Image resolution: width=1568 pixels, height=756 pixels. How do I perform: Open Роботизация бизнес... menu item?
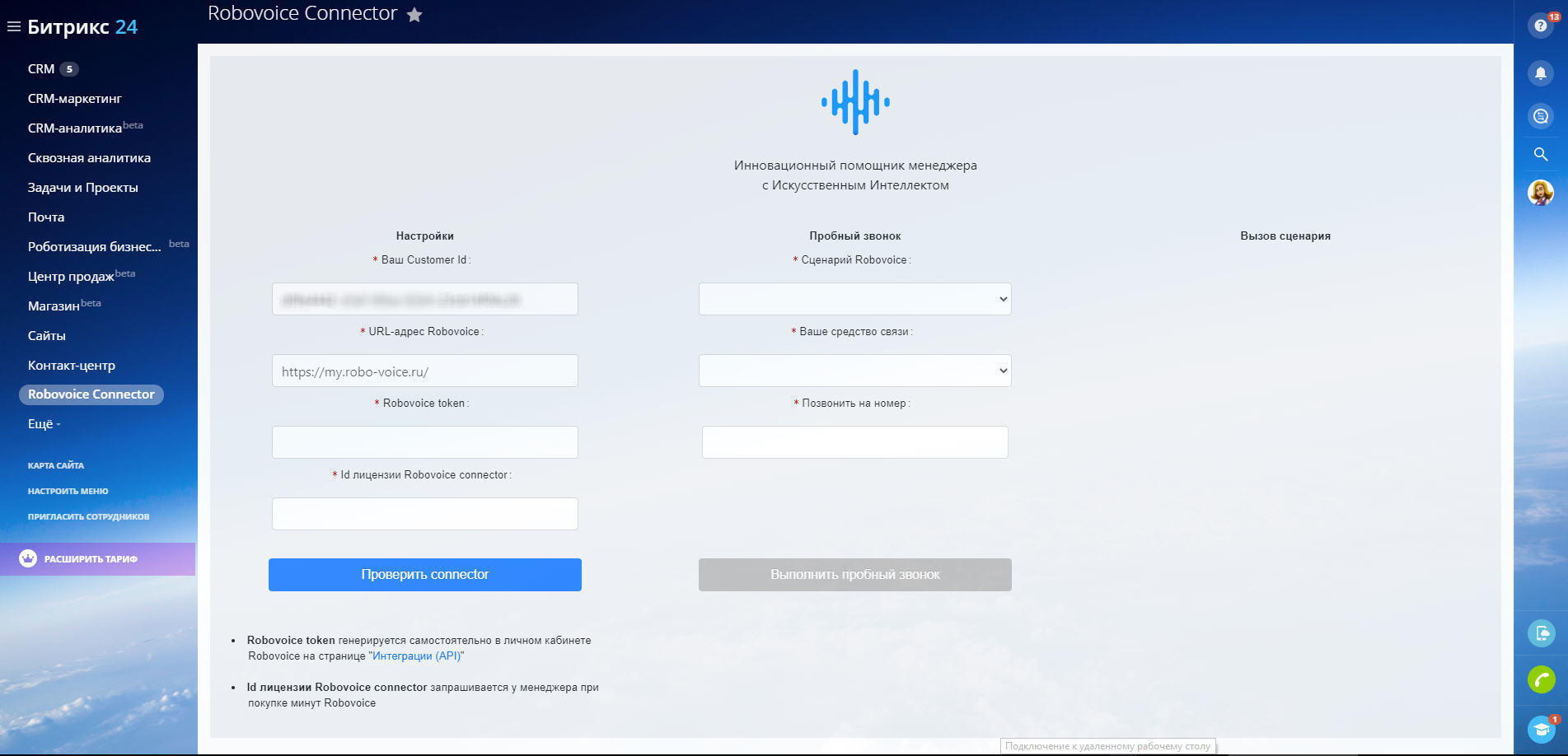point(95,247)
